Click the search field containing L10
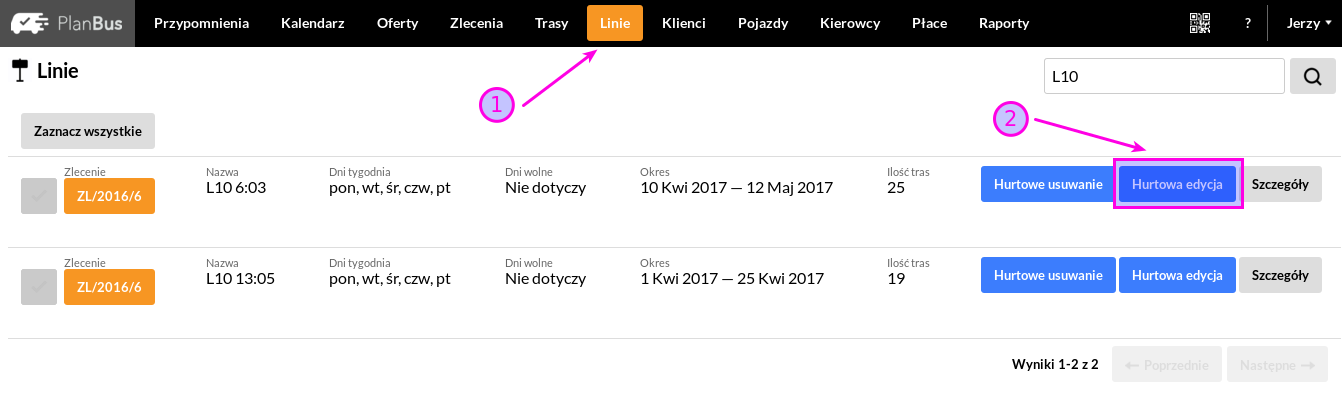Image resolution: width=1342 pixels, height=410 pixels. coord(1164,76)
